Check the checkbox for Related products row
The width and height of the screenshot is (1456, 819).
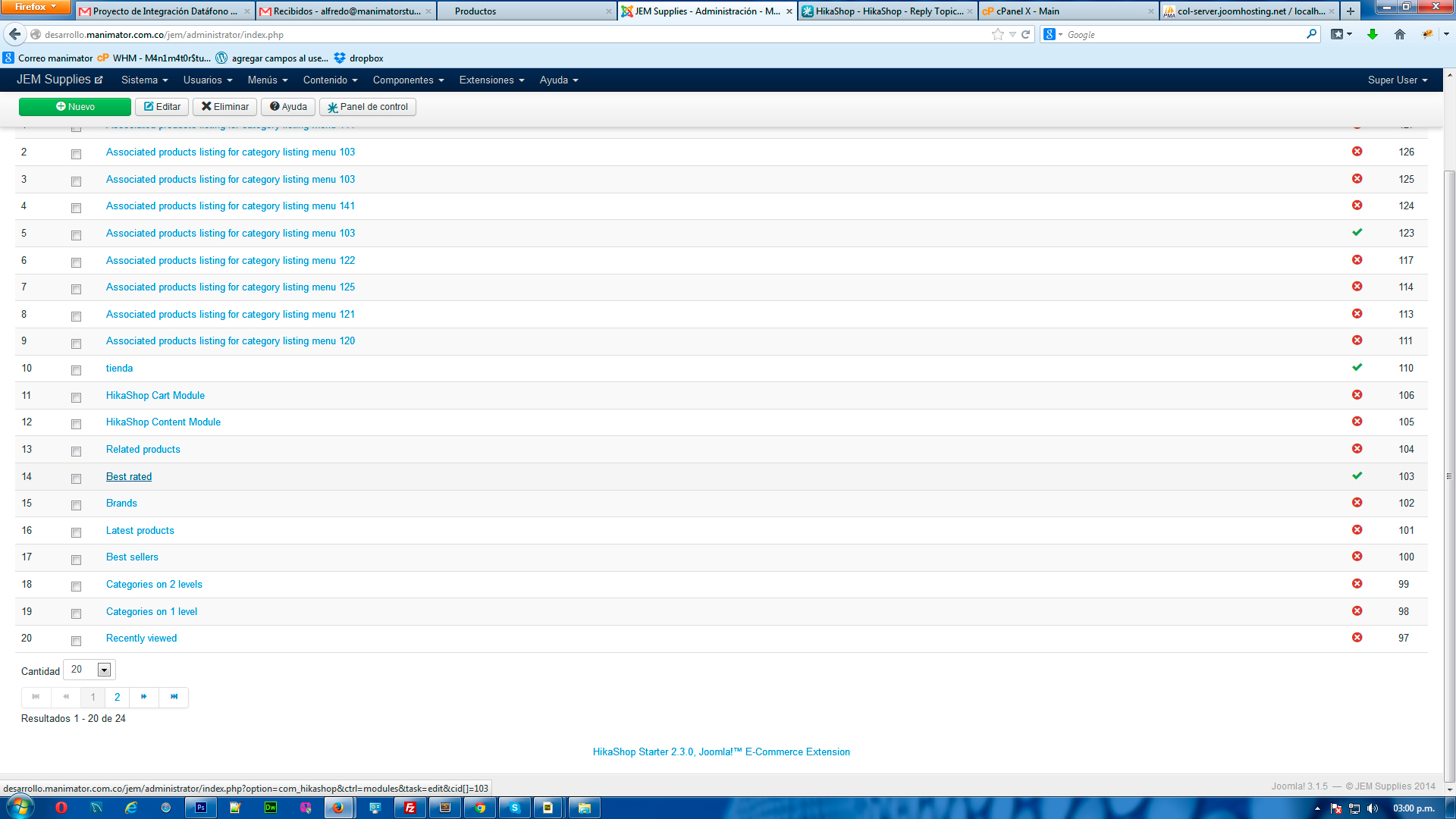(x=76, y=451)
